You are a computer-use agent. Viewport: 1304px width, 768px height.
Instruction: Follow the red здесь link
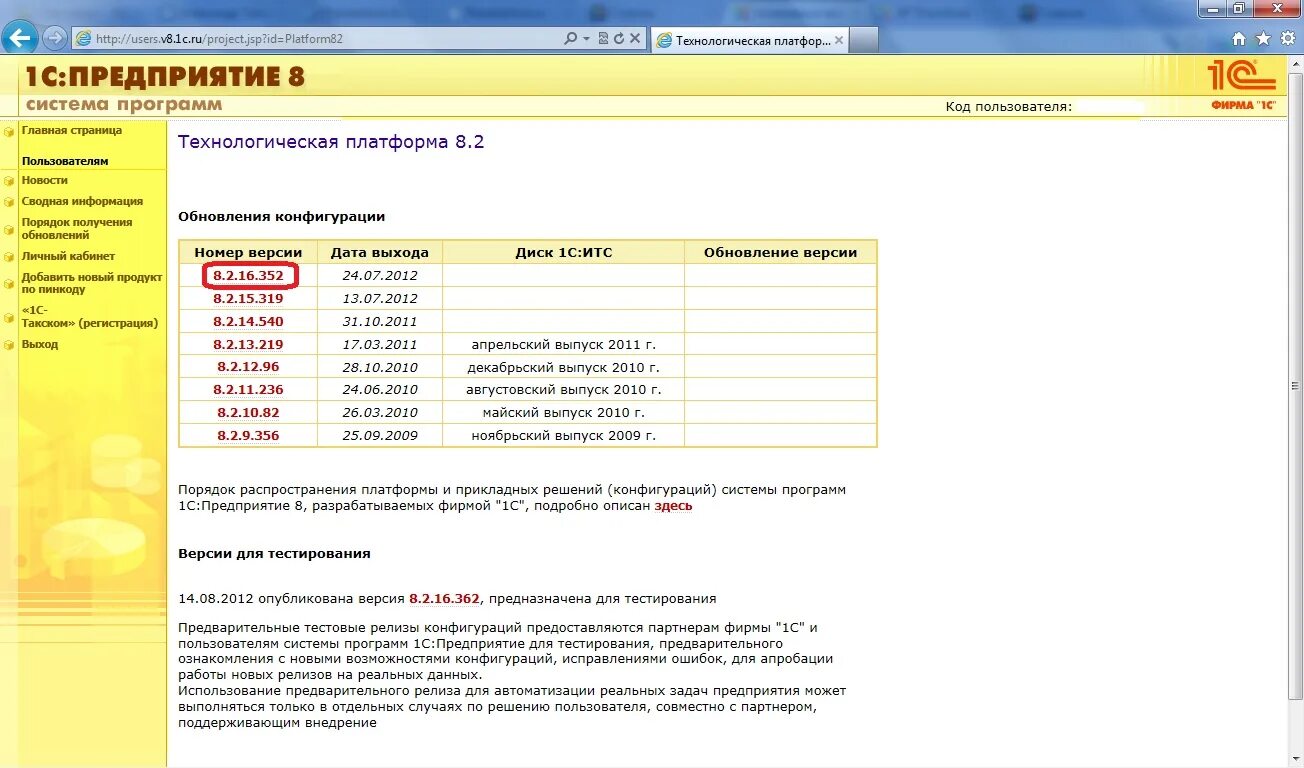(673, 505)
